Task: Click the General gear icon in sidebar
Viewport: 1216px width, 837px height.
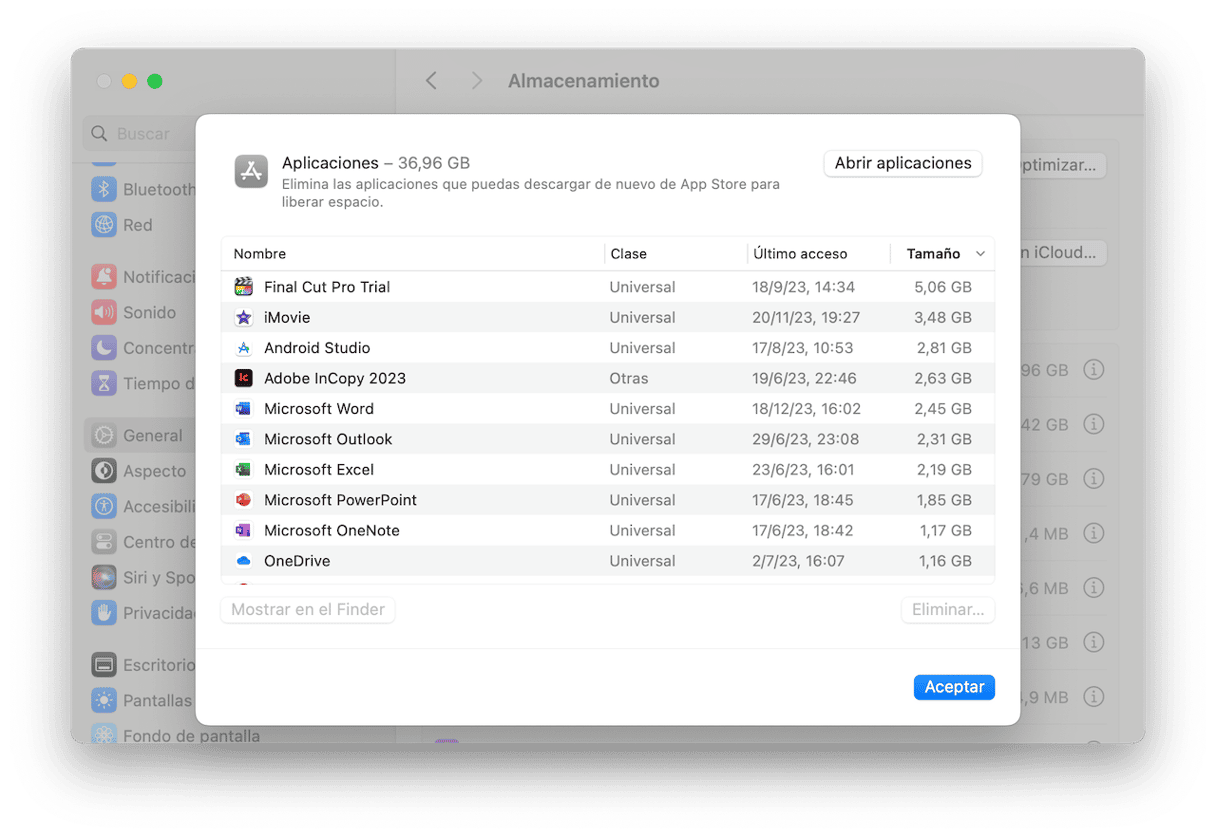Action: tap(104, 435)
